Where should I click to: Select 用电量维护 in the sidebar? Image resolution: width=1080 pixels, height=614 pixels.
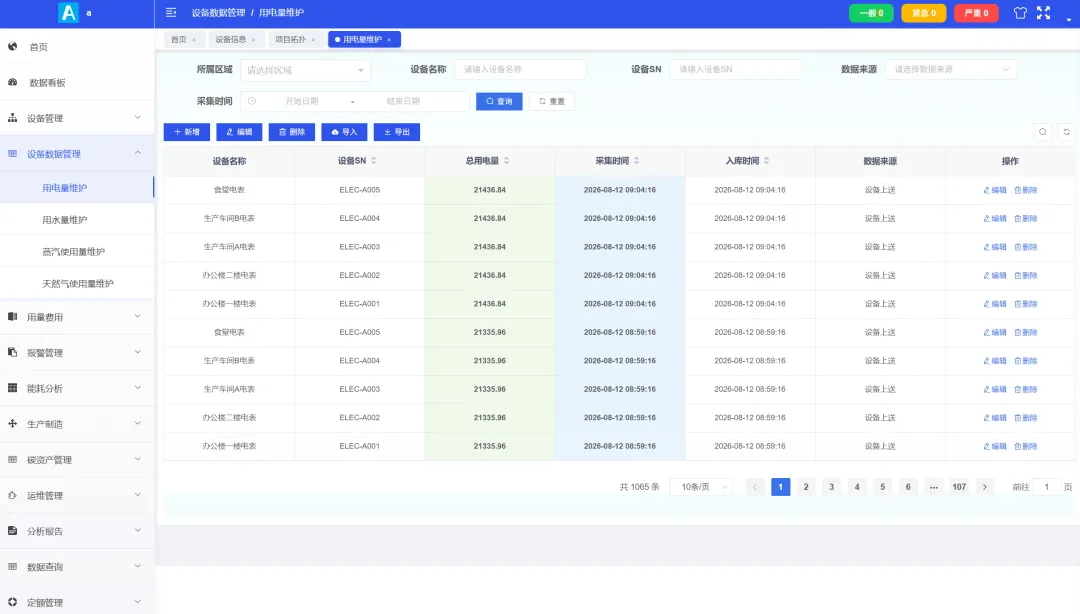tap(77, 187)
